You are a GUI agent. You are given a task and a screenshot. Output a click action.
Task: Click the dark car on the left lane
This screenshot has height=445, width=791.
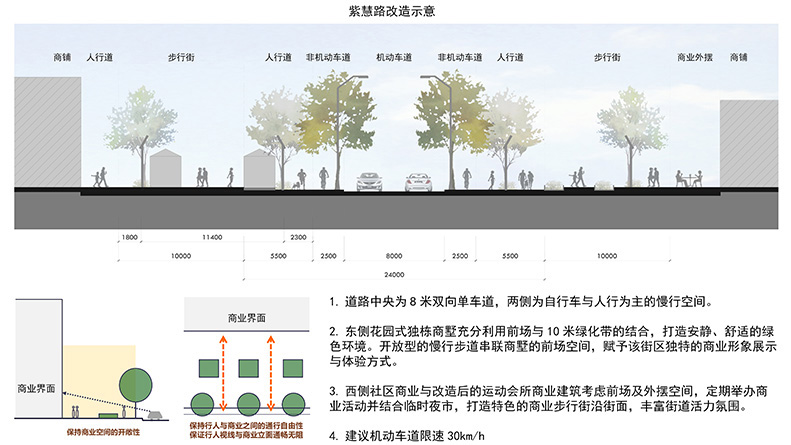click(x=369, y=183)
